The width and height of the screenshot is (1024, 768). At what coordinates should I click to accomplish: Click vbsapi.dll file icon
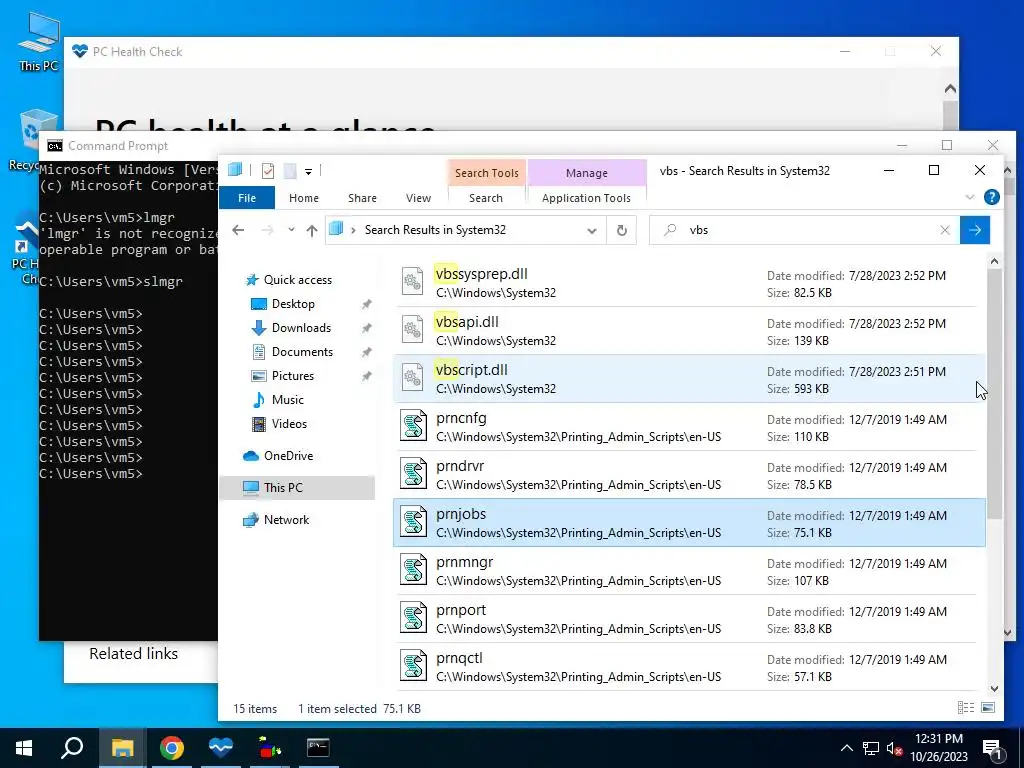pos(413,329)
